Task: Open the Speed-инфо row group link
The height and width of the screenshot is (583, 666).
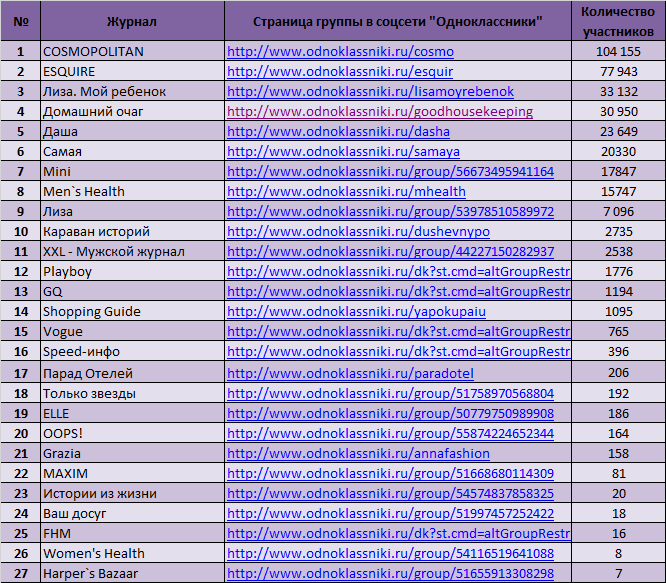Action: 398,352
